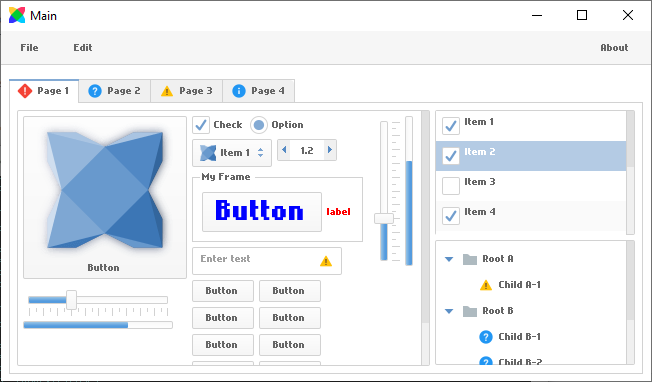The height and width of the screenshot is (382, 652).
Task: Click the Root A folder icon
Action: [470, 259]
